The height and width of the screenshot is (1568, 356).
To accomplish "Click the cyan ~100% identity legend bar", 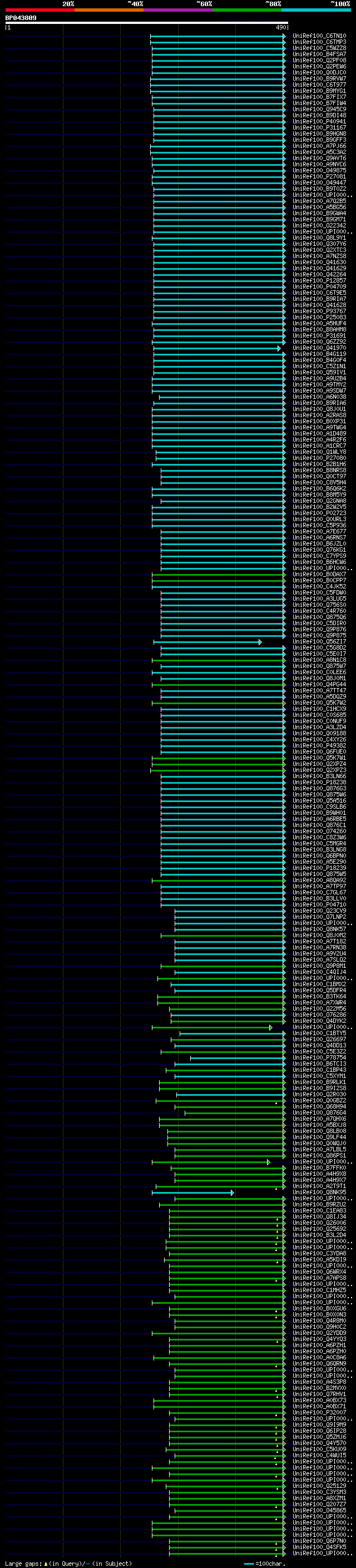I will (317, 10).
